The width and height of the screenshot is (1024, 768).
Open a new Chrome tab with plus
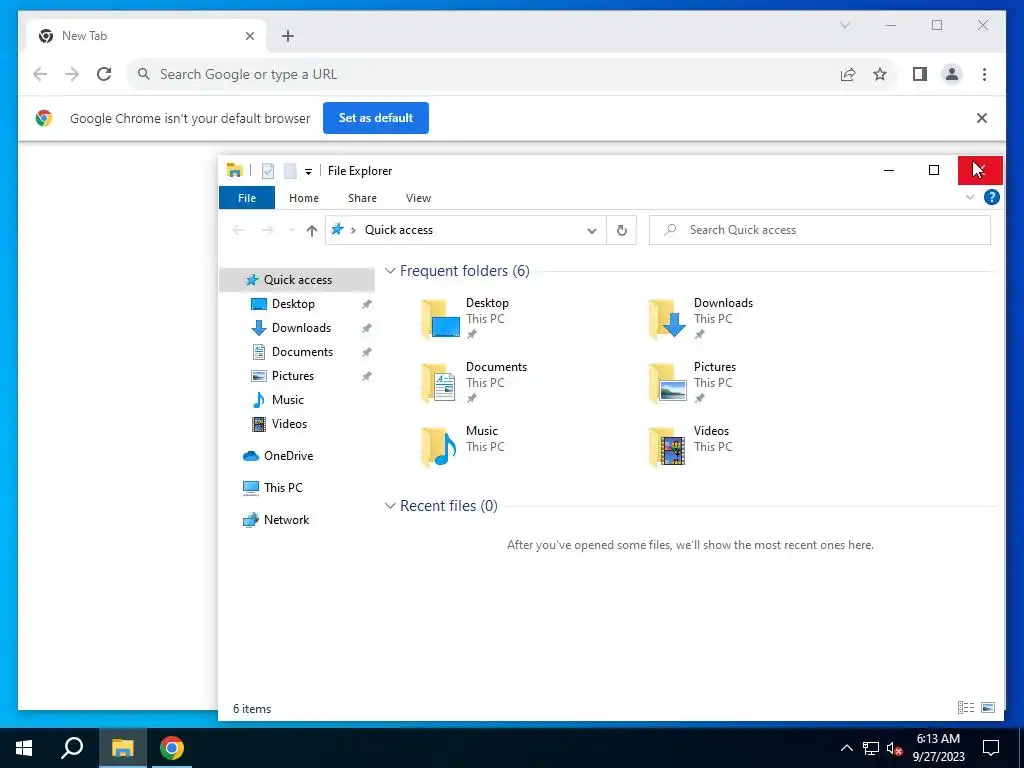click(x=288, y=36)
